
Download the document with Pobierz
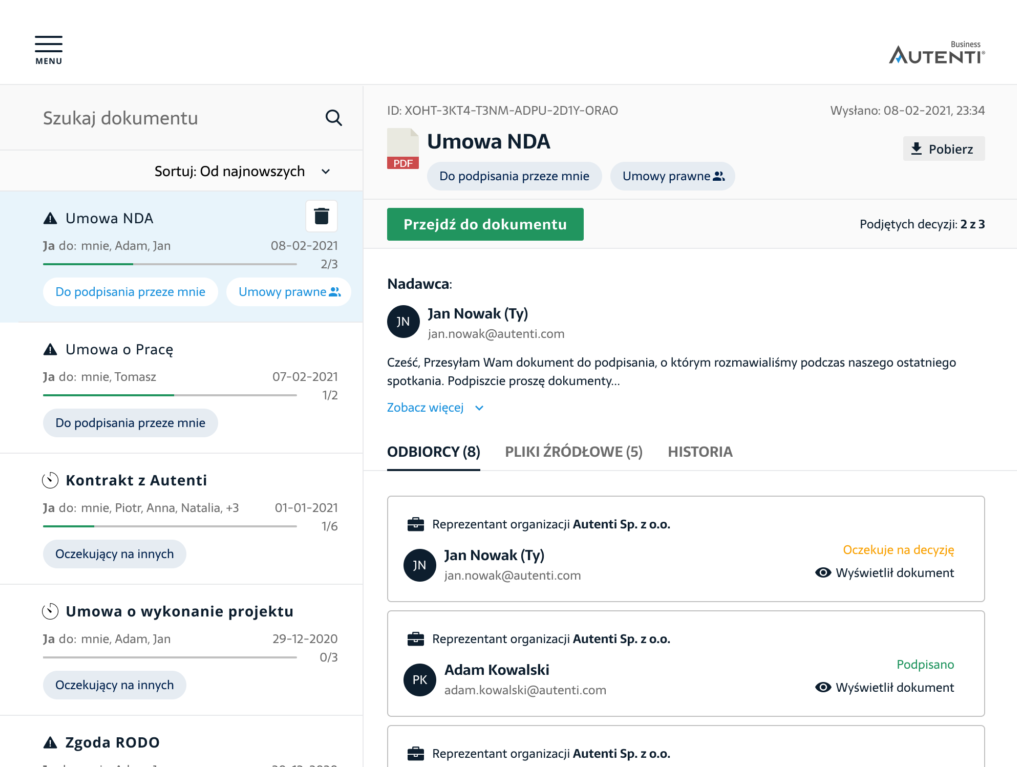tap(943, 149)
